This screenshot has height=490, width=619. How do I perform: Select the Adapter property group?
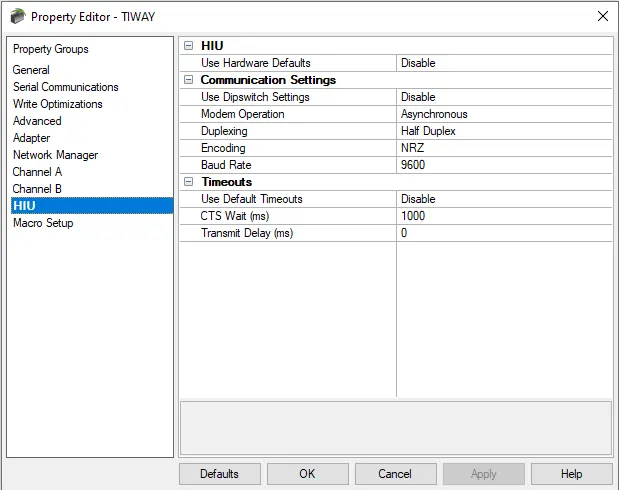tap(32, 138)
